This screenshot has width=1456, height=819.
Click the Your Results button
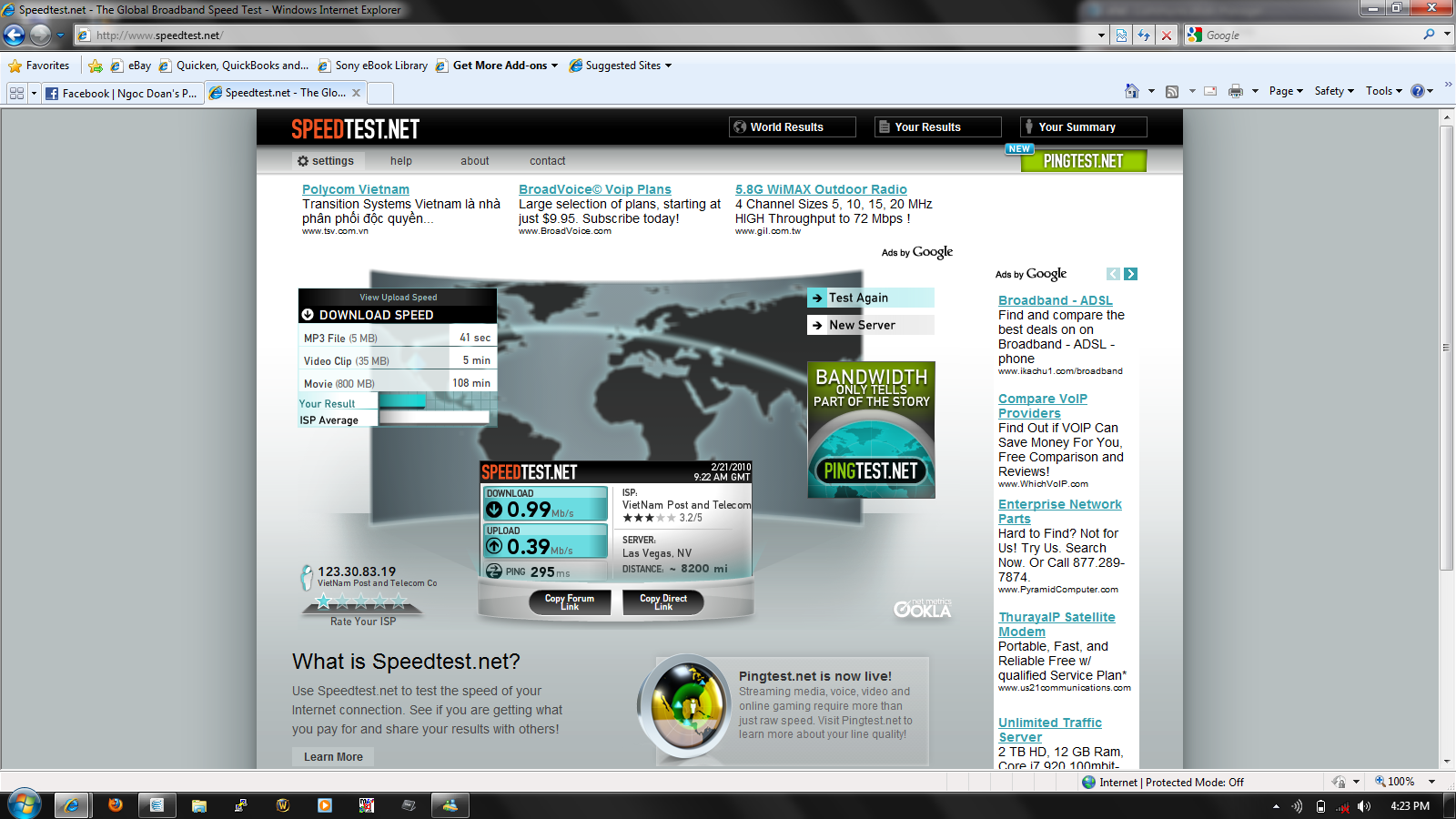(938, 127)
